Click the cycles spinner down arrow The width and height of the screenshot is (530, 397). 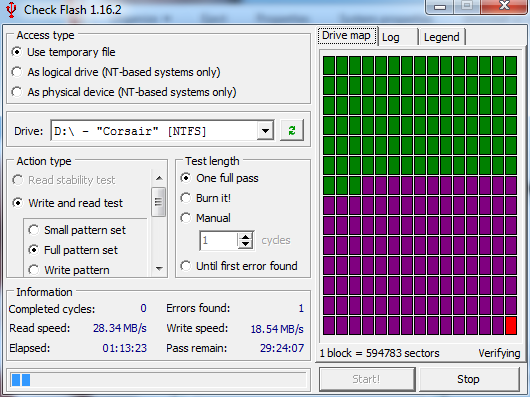click(245, 244)
